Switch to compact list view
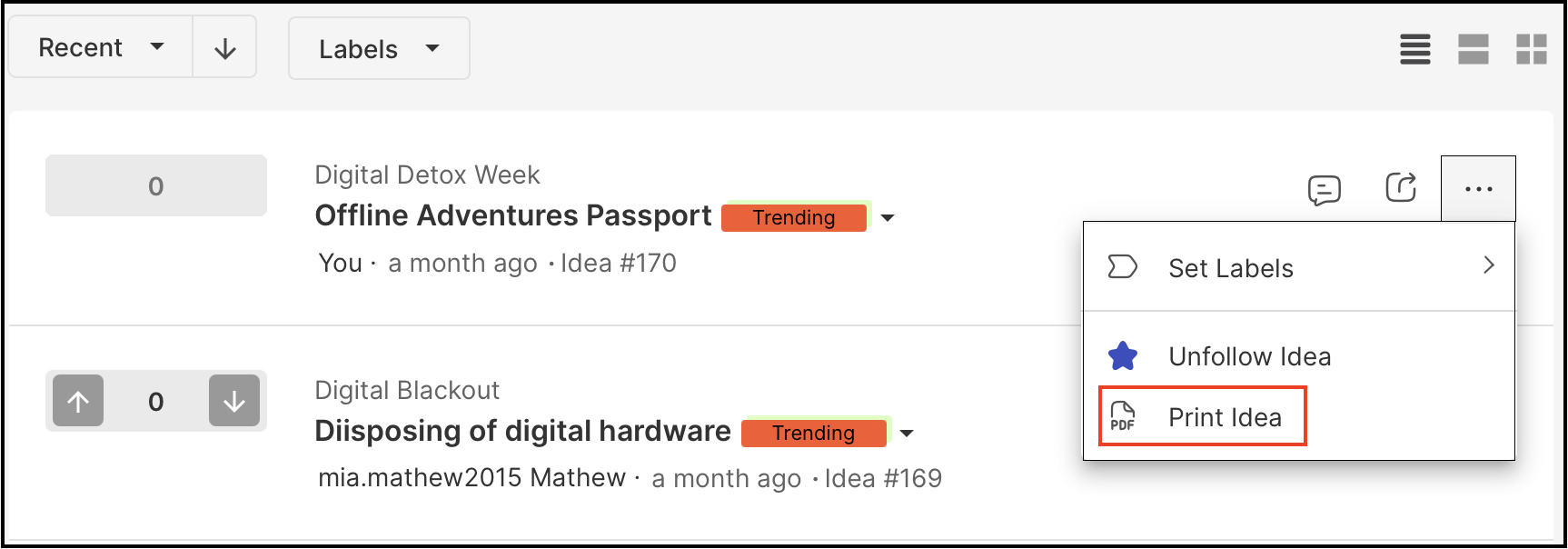Viewport: 1568px width, 549px height. click(1415, 49)
